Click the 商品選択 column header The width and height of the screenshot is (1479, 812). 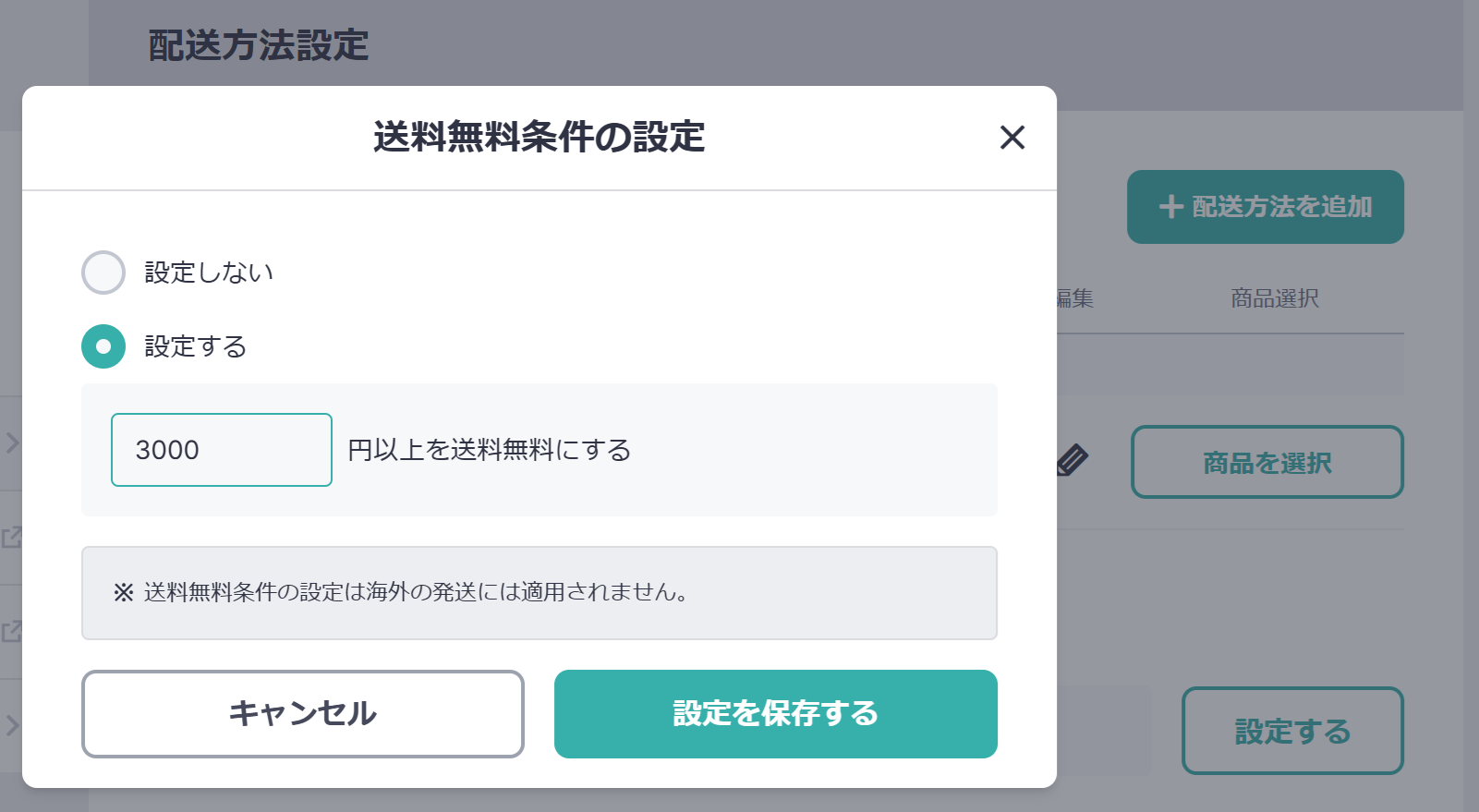(x=1275, y=298)
